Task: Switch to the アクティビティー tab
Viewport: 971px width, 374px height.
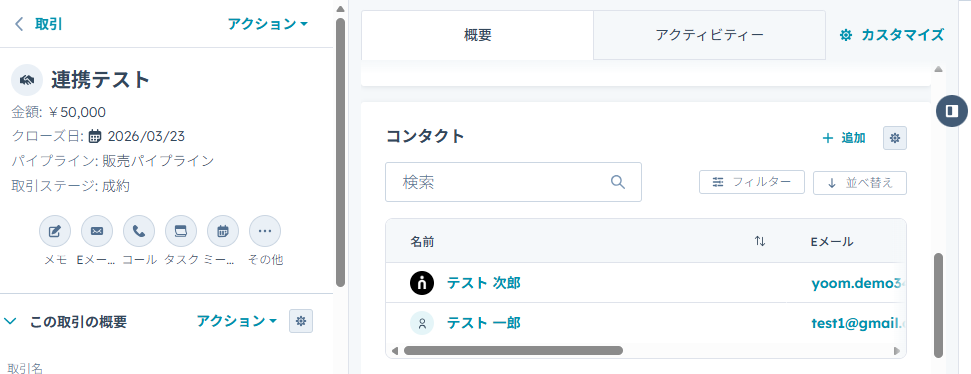Action: point(709,35)
